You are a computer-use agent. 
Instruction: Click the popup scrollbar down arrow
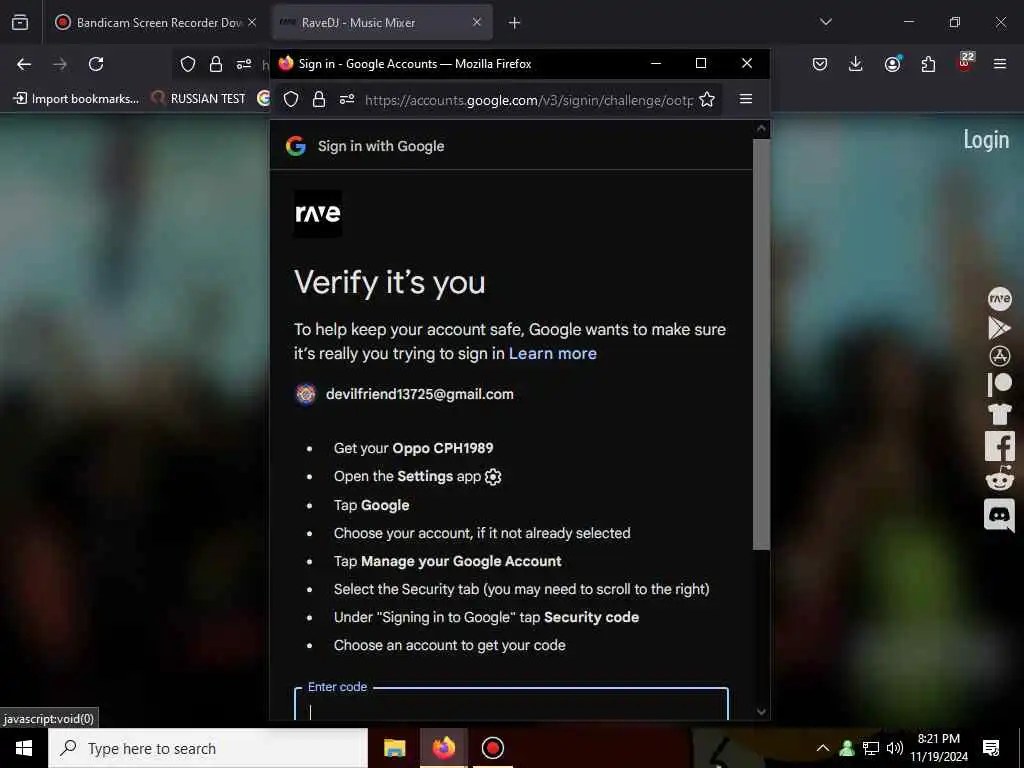(761, 712)
